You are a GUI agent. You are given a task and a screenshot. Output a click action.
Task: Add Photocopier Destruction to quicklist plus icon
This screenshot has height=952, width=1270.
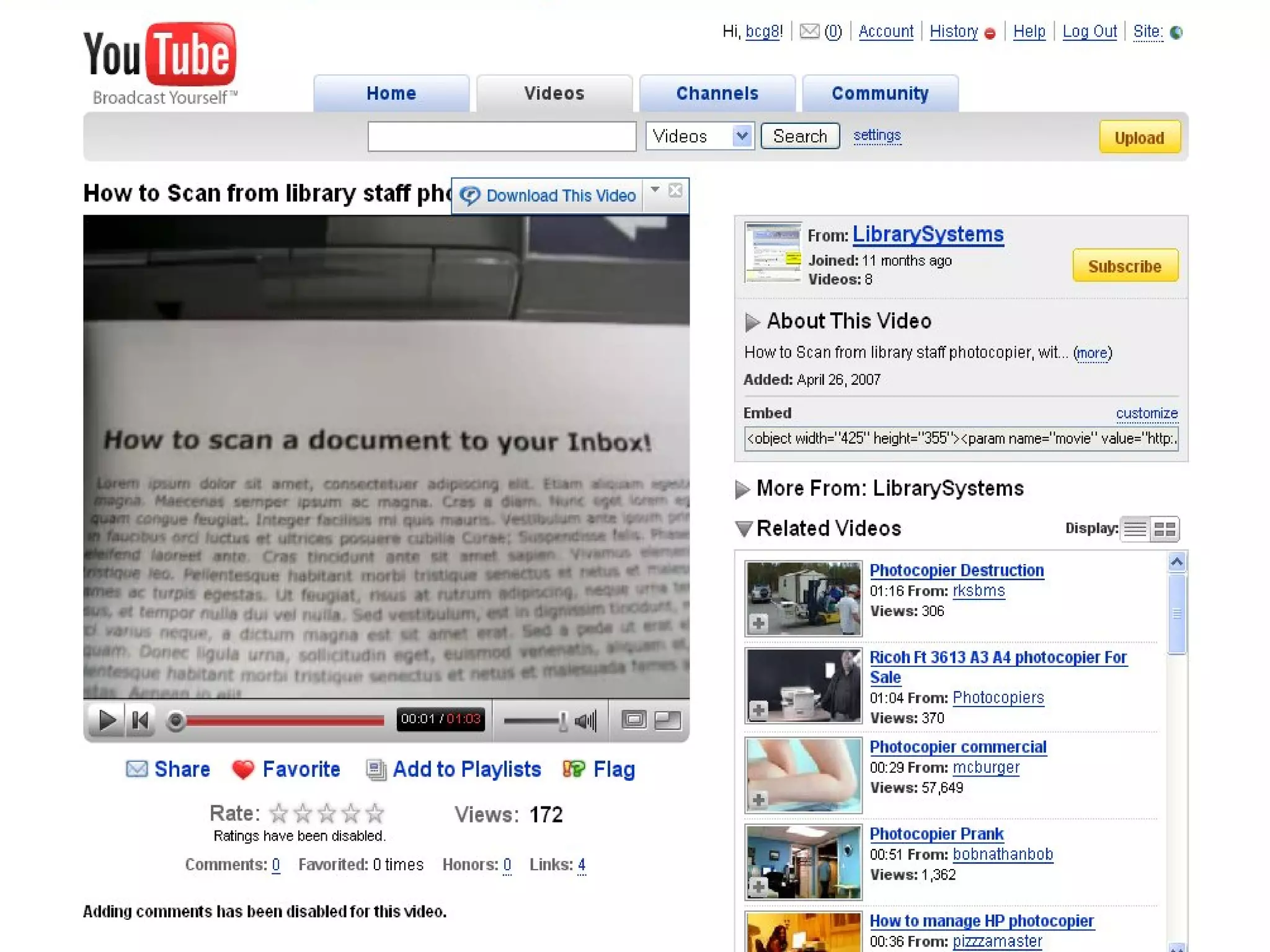(758, 623)
